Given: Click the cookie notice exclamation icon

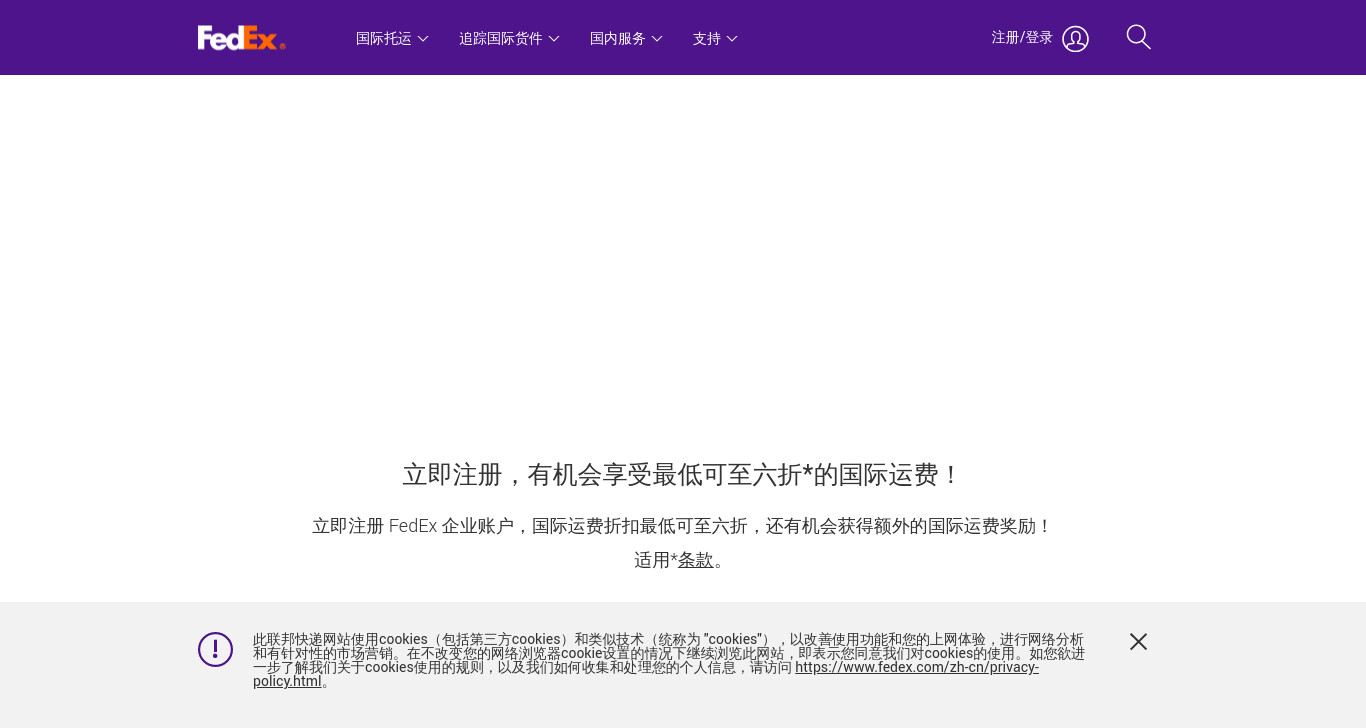Looking at the screenshot, I should (x=215, y=649).
